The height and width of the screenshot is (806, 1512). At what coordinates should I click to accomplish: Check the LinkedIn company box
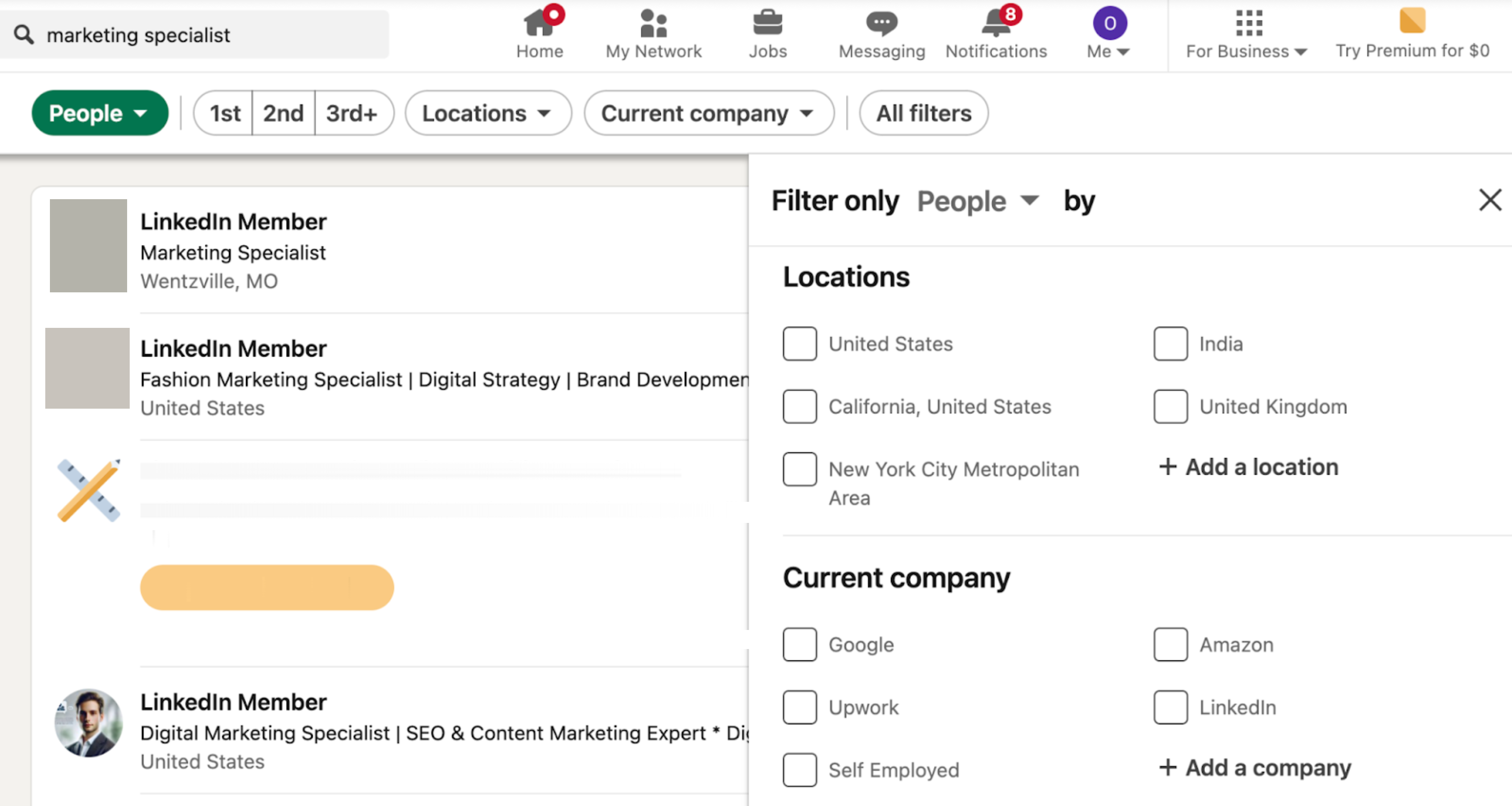click(1170, 707)
